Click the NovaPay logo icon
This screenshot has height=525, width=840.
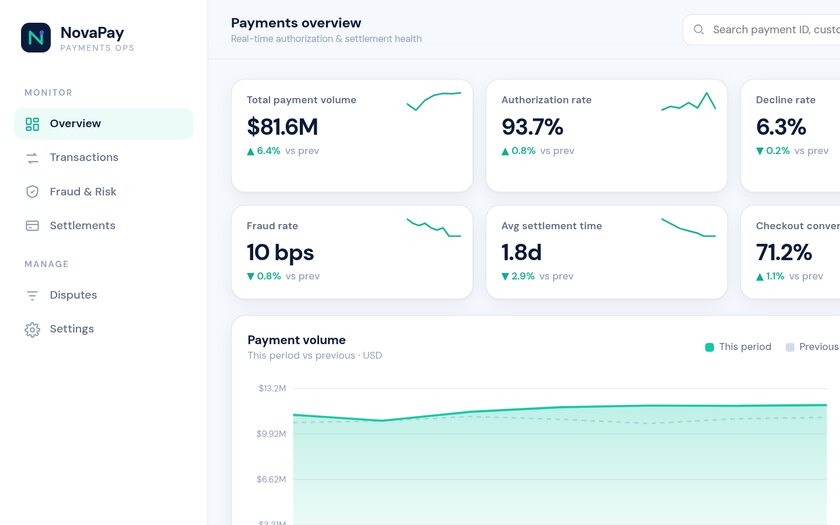pyautogui.click(x=36, y=38)
